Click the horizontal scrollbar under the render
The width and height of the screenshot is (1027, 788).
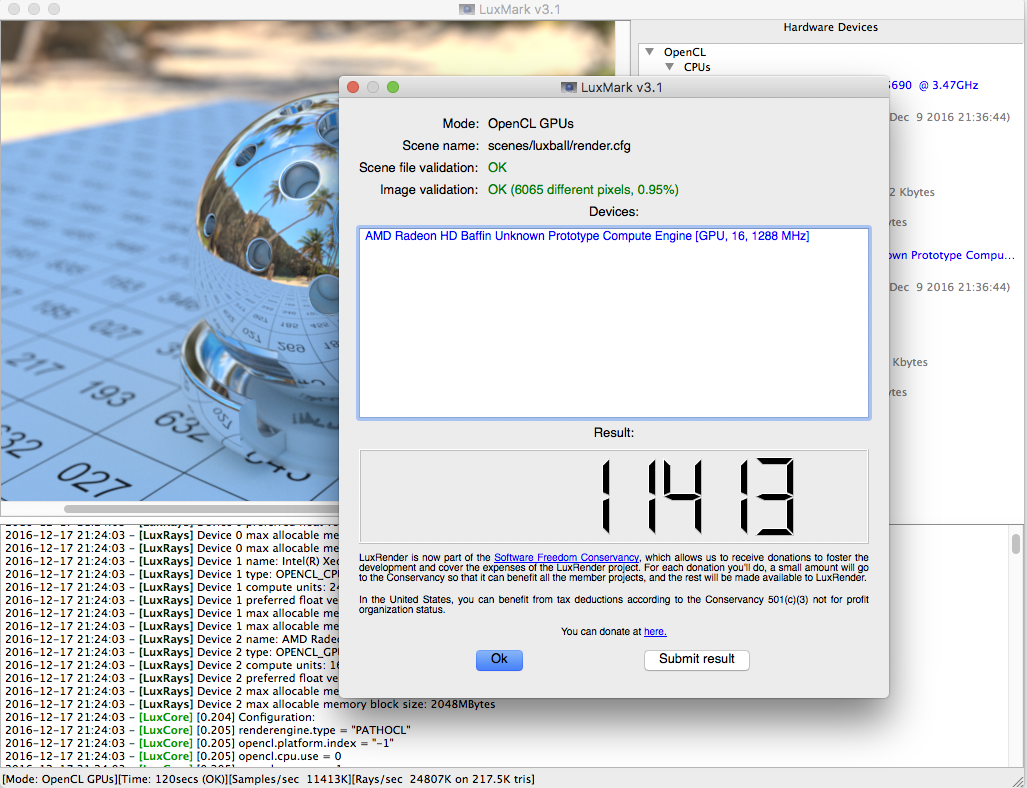[202, 509]
